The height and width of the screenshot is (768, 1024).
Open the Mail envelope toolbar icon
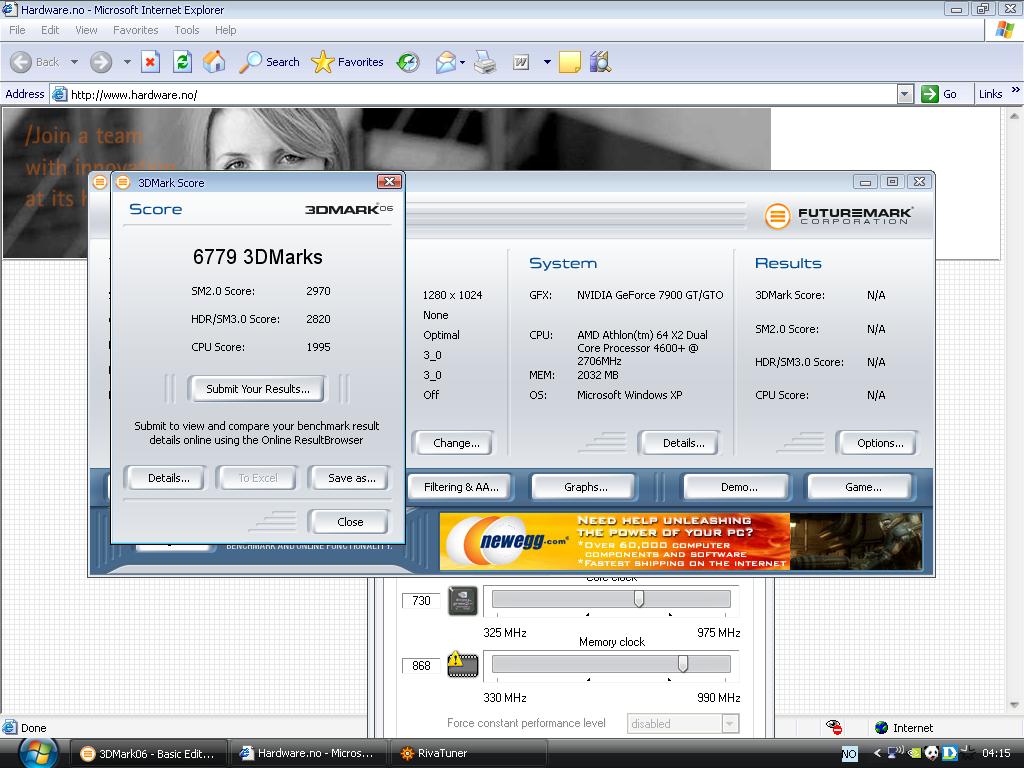click(445, 62)
